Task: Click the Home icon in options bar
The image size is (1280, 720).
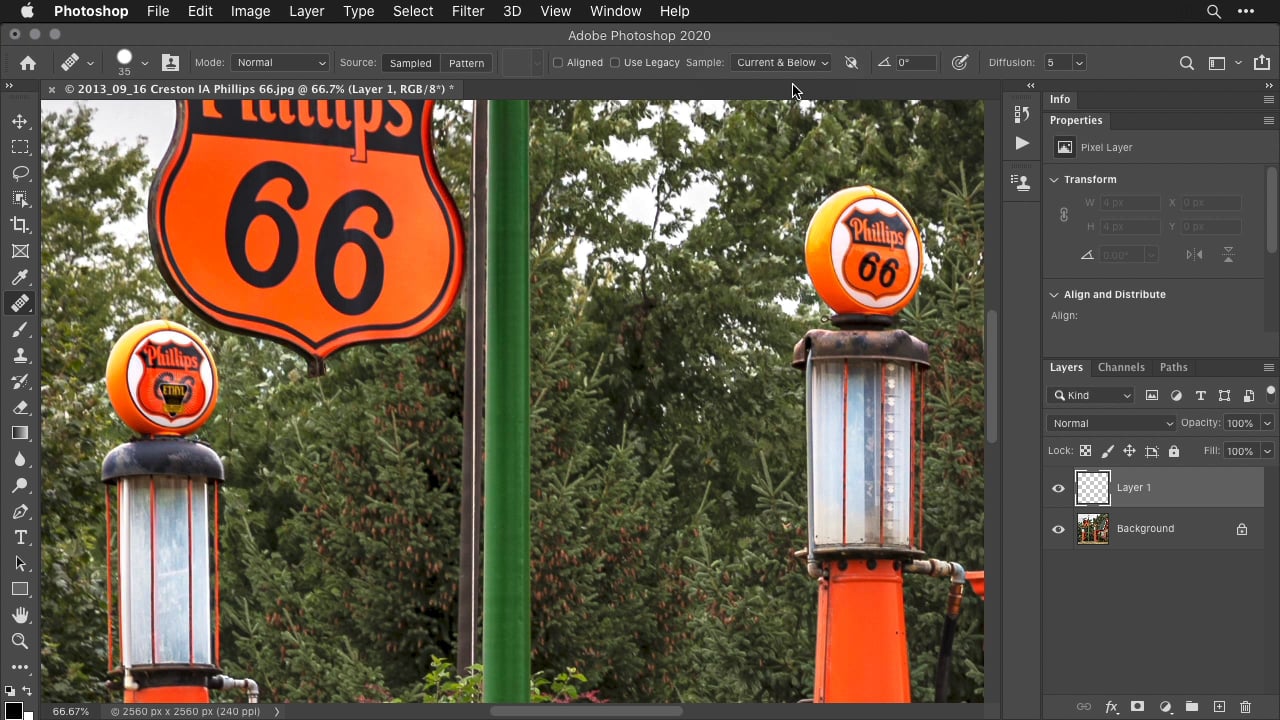Action: click(28, 62)
